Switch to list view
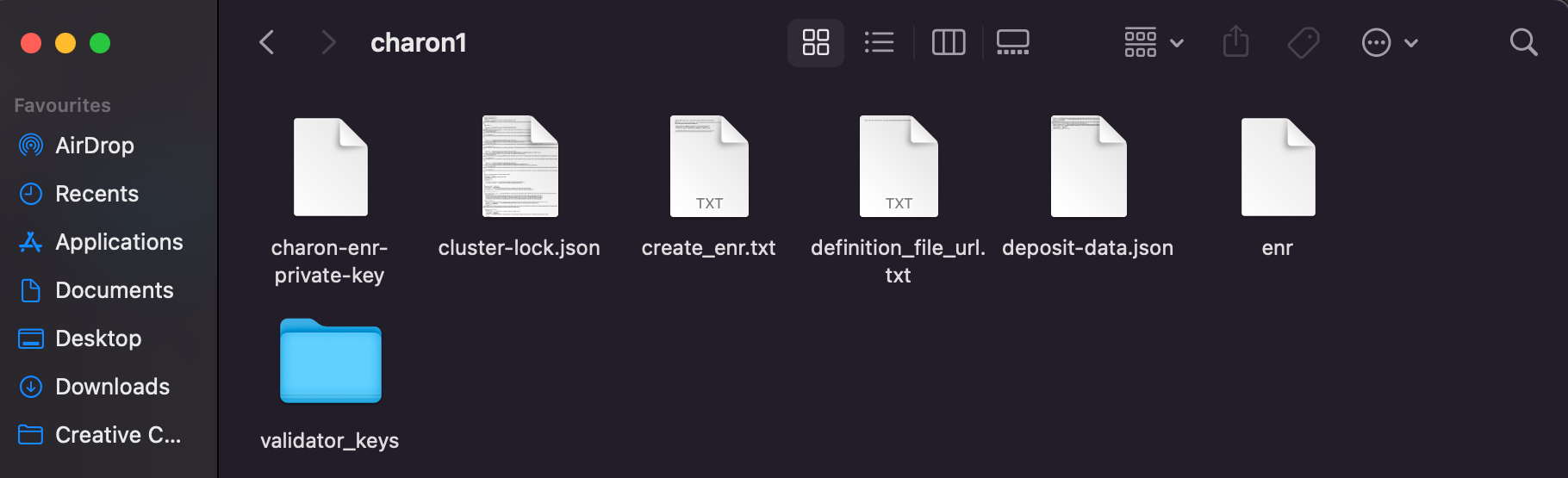This screenshot has height=478, width=1568. pos(879,42)
